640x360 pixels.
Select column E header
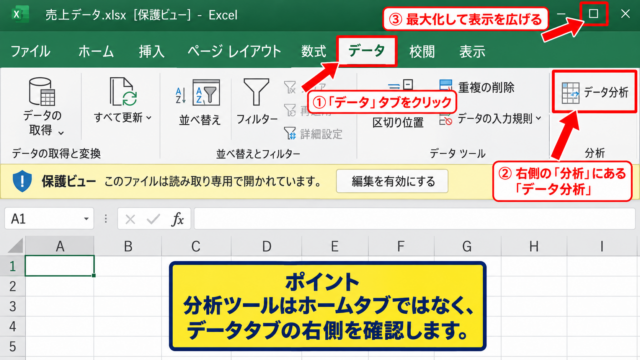click(x=334, y=247)
